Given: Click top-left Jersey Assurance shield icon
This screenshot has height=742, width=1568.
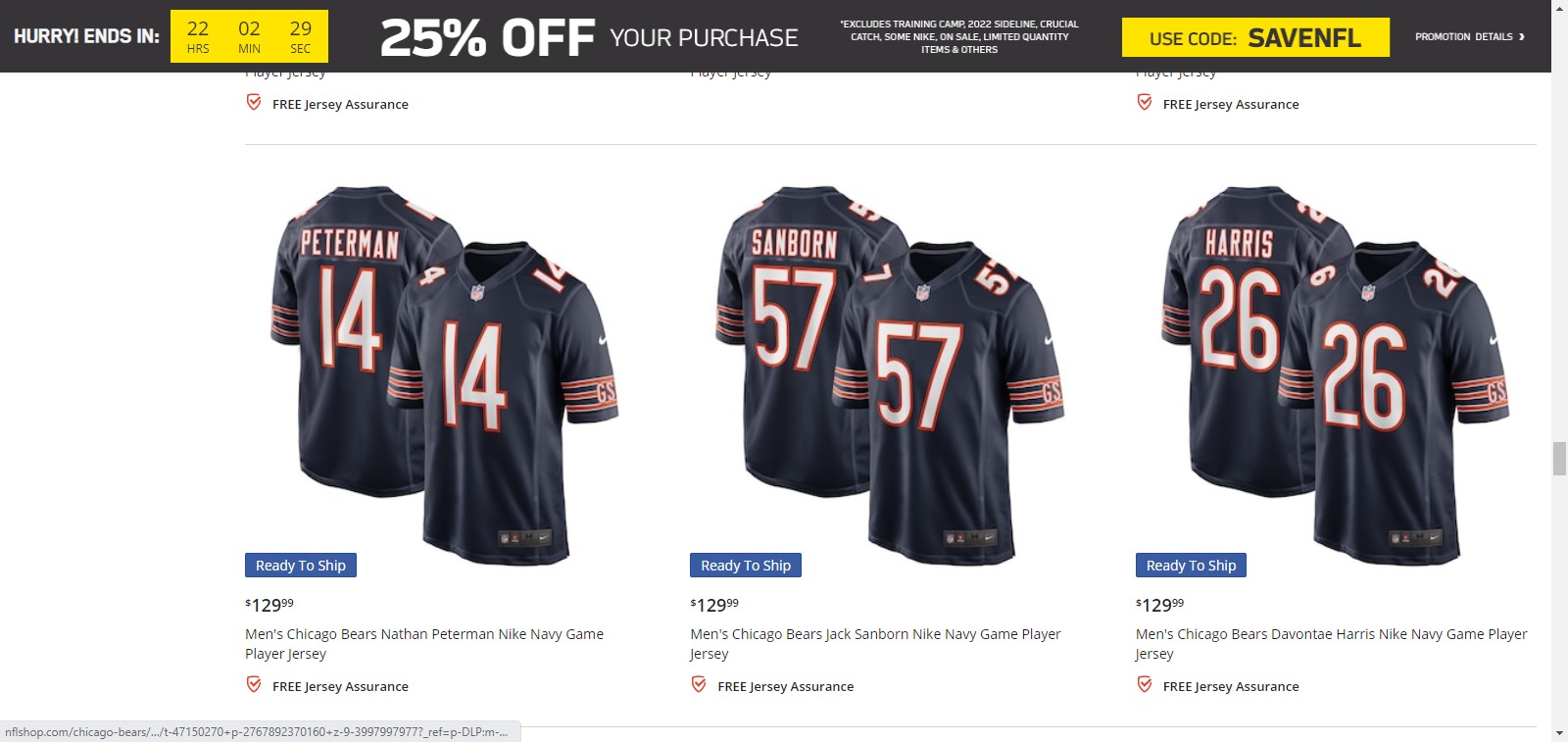Looking at the screenshot, I should click(254, 103).
